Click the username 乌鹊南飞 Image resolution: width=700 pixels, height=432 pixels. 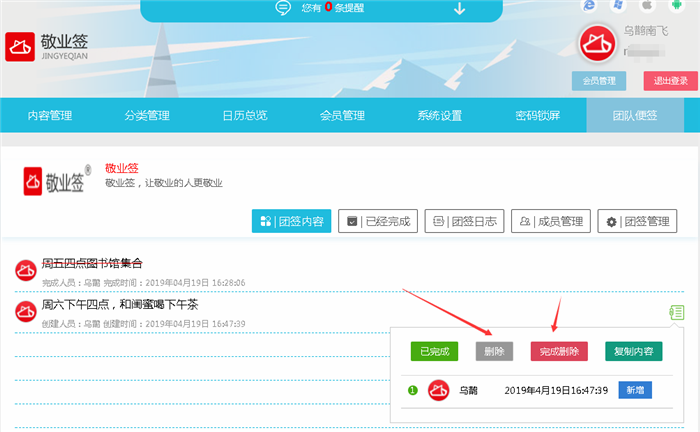click(x=646, y=31)
